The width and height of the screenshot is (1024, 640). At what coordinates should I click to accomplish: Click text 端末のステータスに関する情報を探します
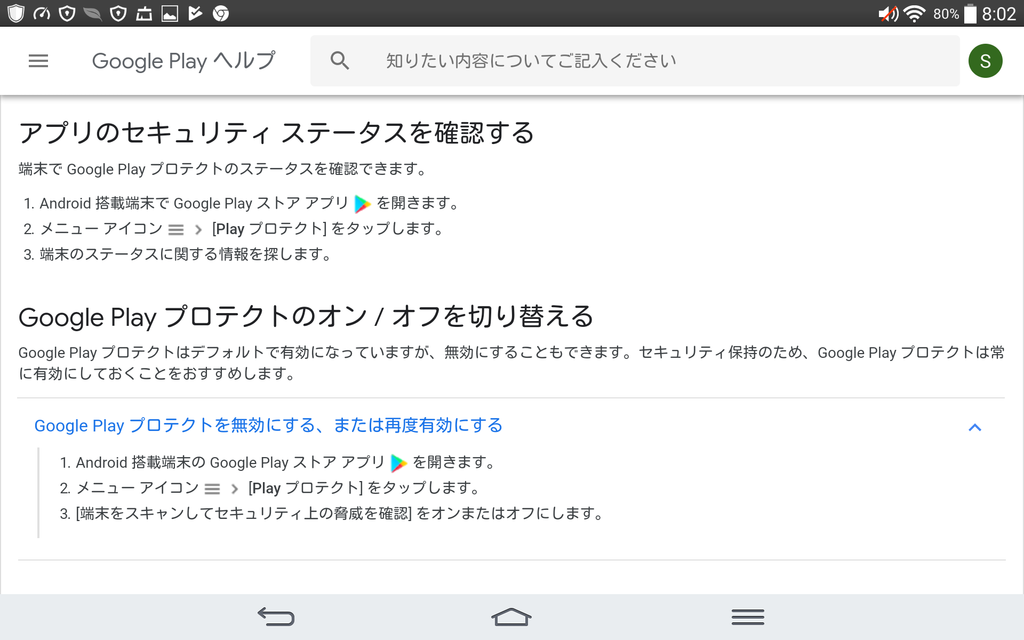tap(185, 254)
